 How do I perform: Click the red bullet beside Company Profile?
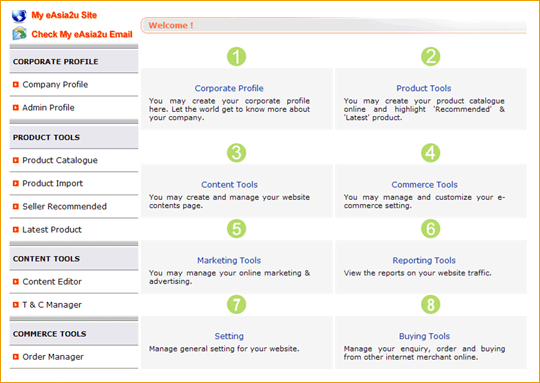click(x=15, y=84)
